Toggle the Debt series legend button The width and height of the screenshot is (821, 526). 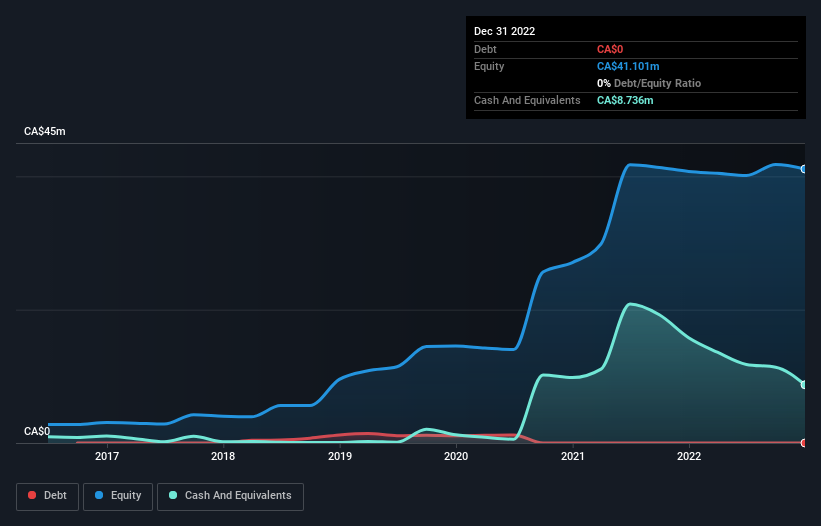coord(47,496)
